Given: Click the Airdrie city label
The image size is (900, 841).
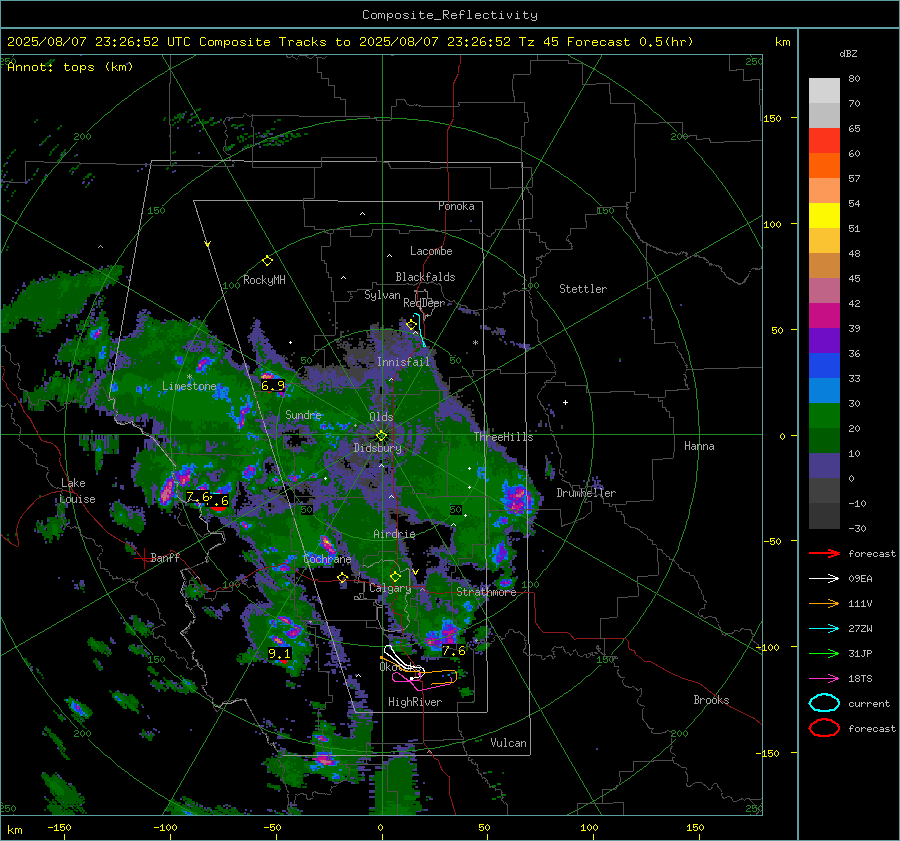Looking at the screenshot, I should (x=394, y=534).
